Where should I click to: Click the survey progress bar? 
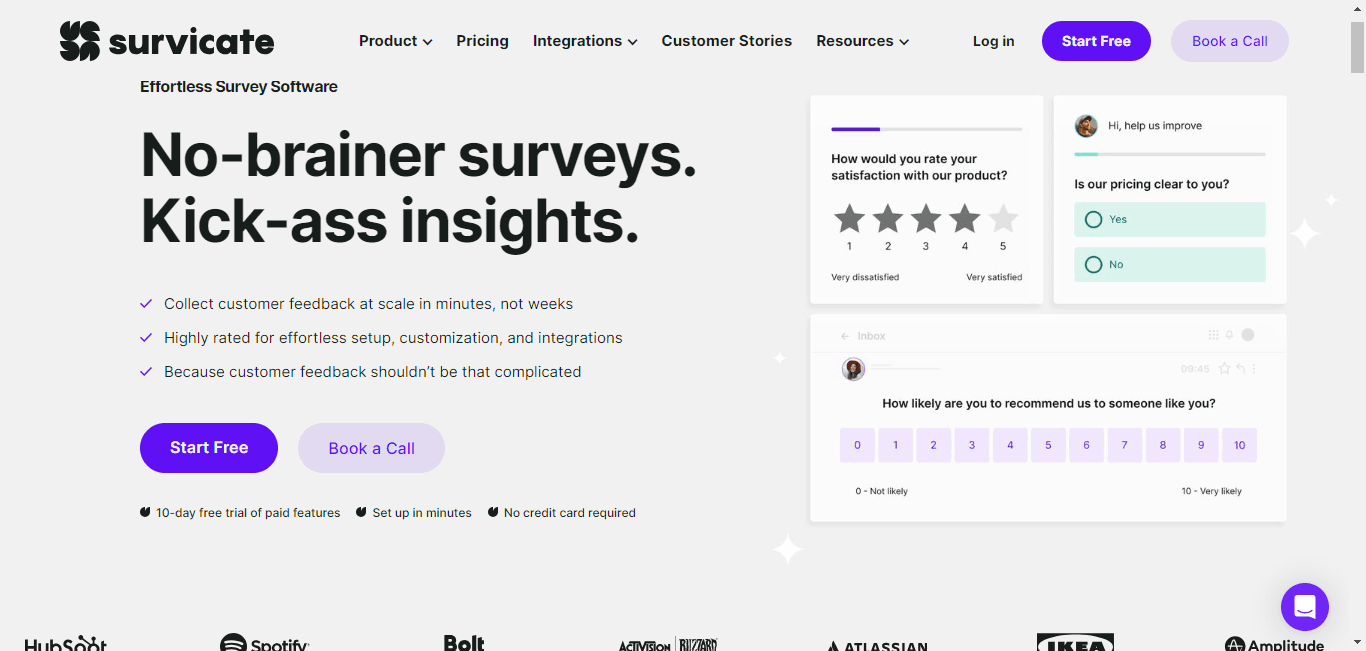click(x=926, y=129)
